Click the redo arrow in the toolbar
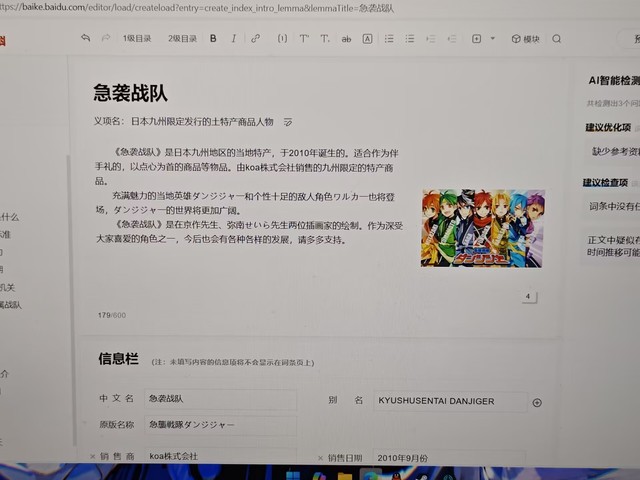Image resolution: width=640 pixels, height=480 pixels. coord(106,38)
